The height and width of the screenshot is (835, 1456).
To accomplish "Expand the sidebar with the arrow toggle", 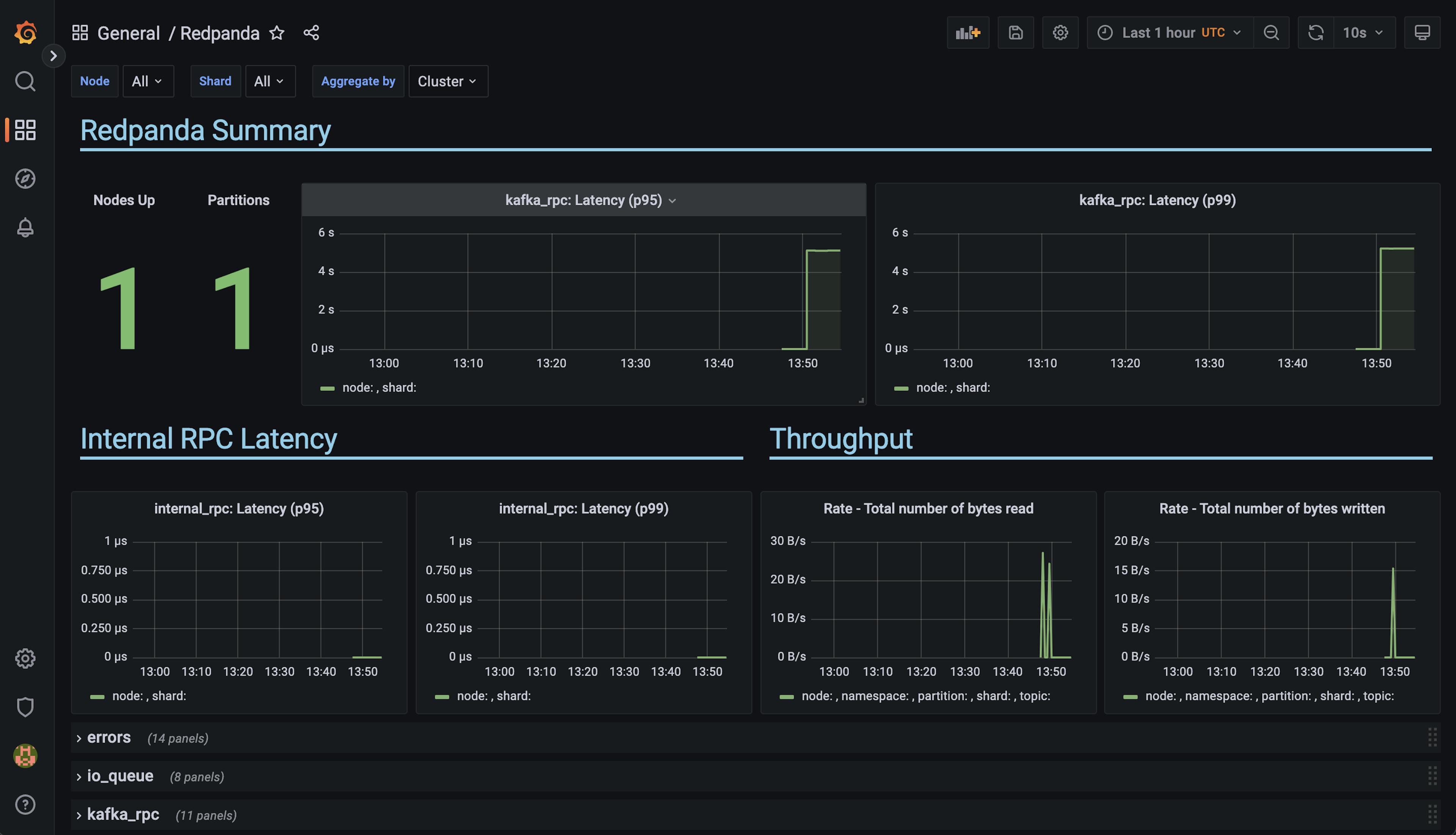I will click(53, 56).
